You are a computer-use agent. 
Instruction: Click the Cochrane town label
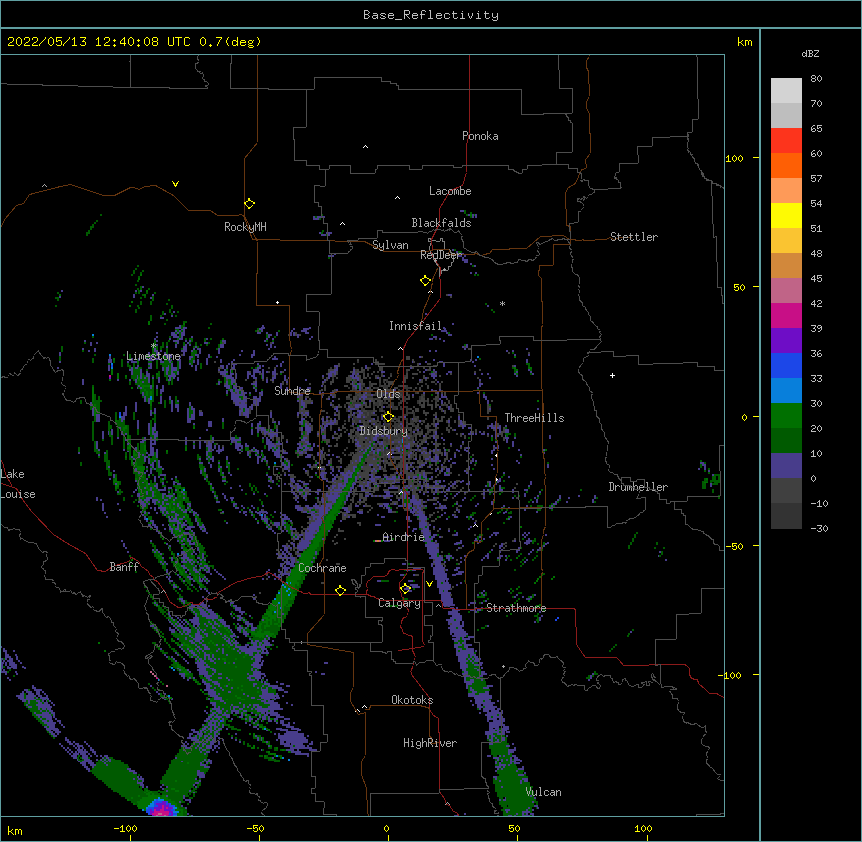[x=322, y=568]
